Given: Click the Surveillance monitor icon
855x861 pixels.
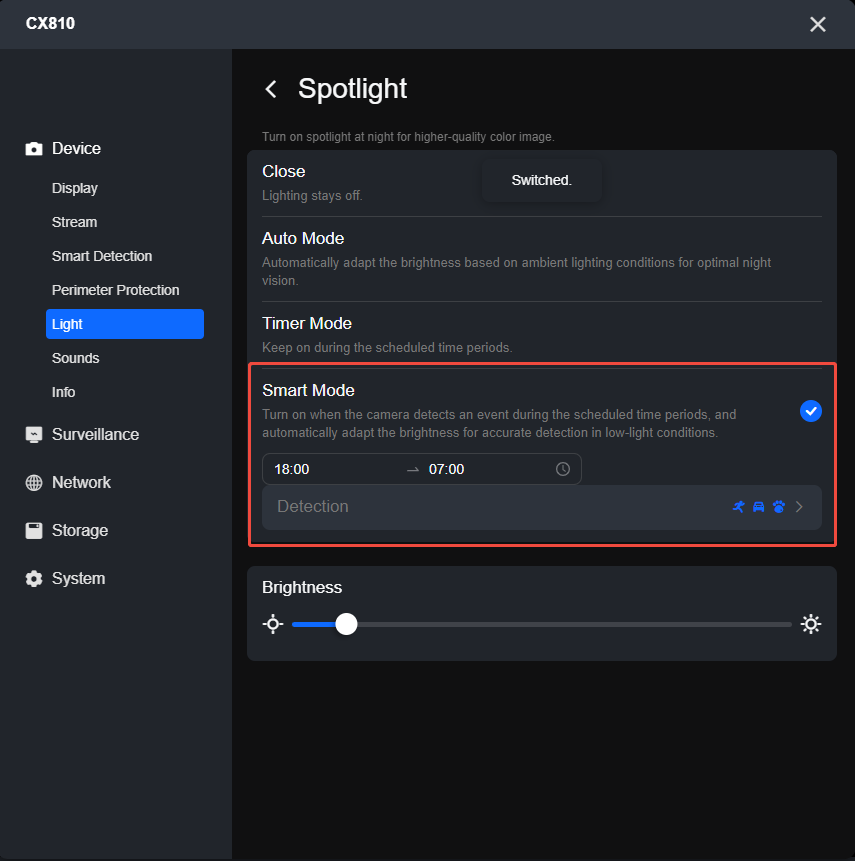Looking at the screenshot, I should click(x=34, y=435).
